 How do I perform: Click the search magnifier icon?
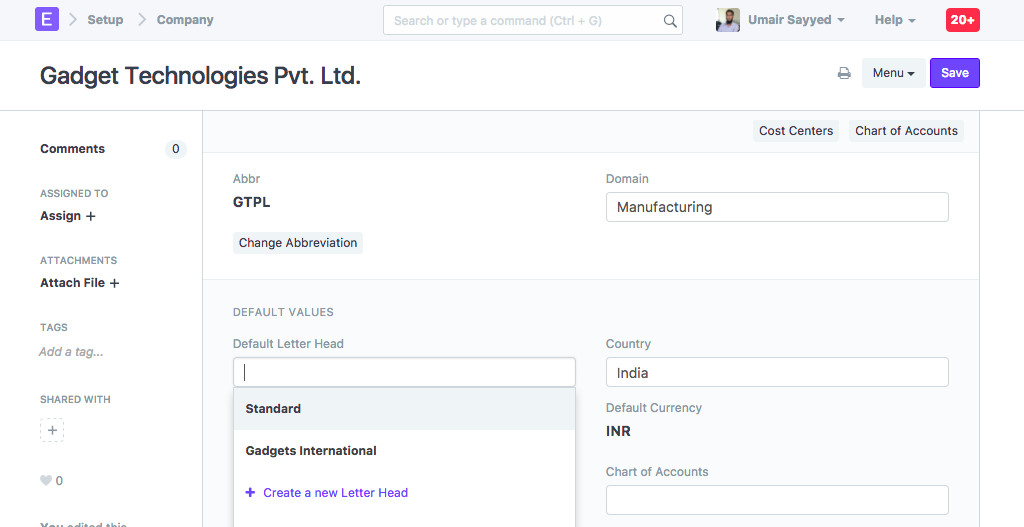coord(670,21)
